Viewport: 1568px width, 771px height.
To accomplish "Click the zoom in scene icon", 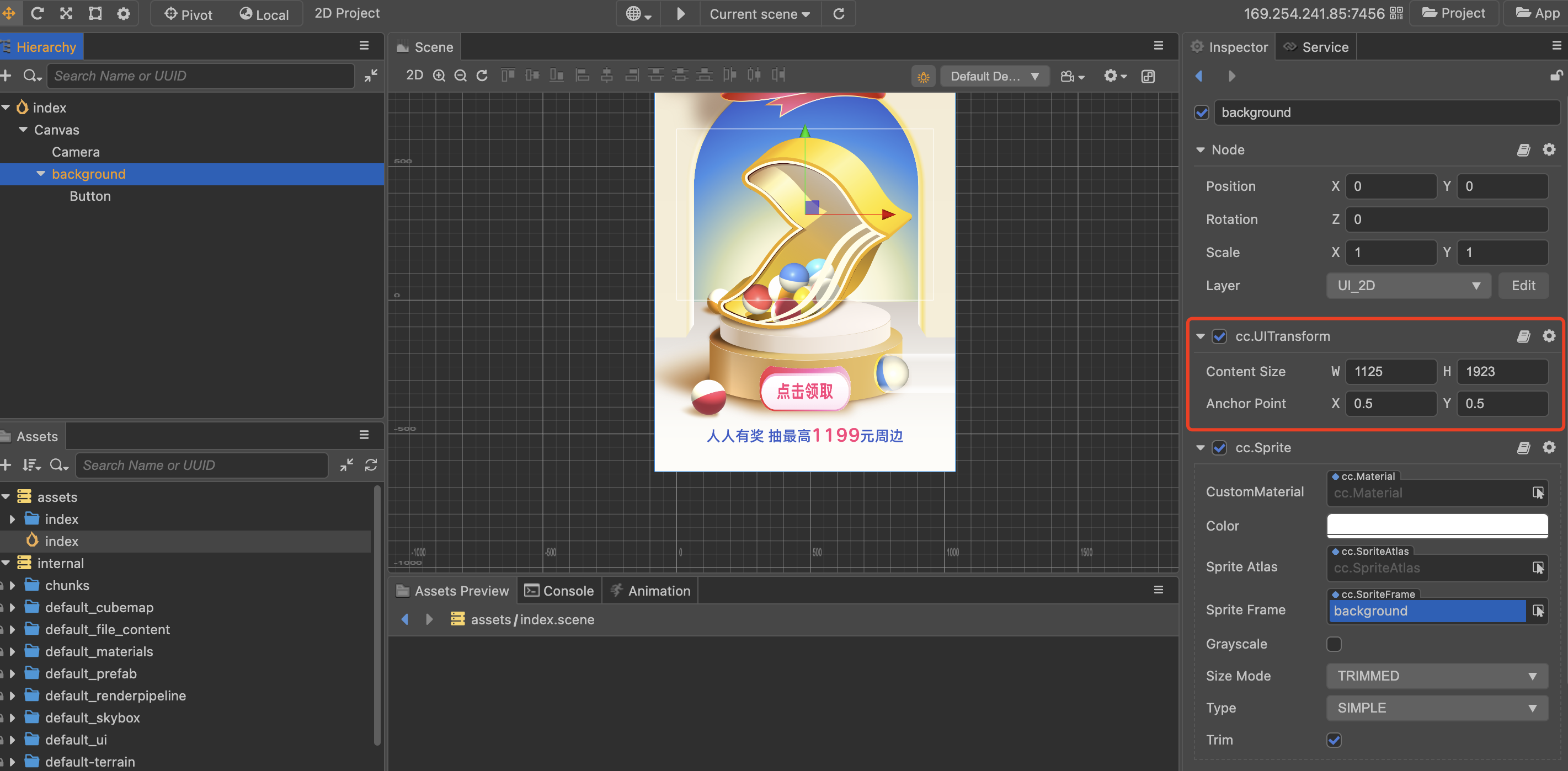I will pos(439,76).
